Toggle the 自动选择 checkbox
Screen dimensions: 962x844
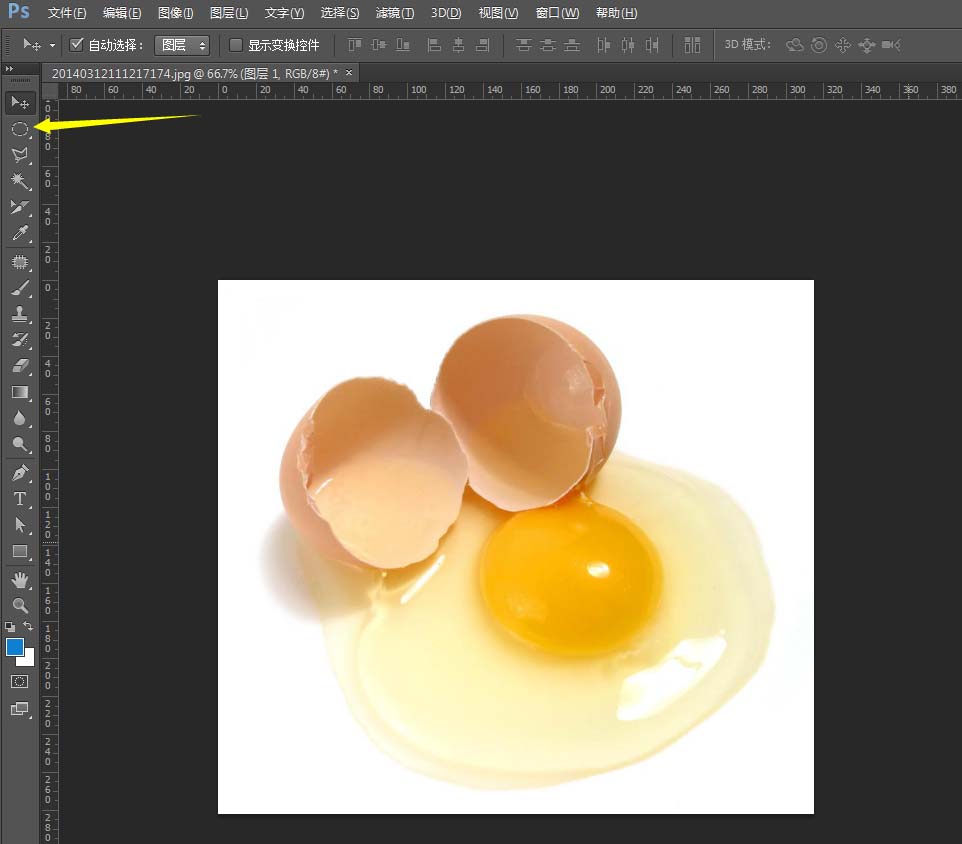click(x=77, y=45)
